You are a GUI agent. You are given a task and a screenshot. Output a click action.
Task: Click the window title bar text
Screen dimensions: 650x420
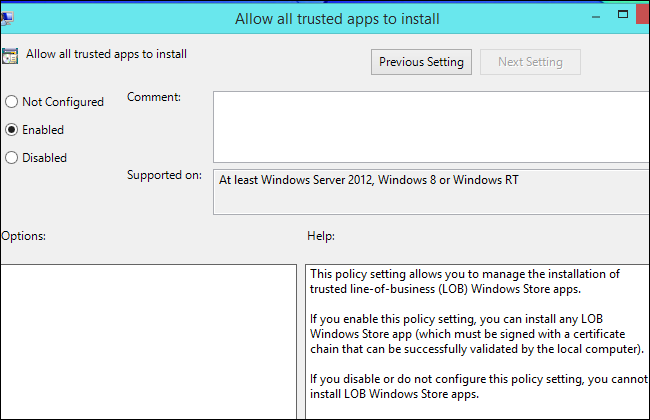click(337, 18)
